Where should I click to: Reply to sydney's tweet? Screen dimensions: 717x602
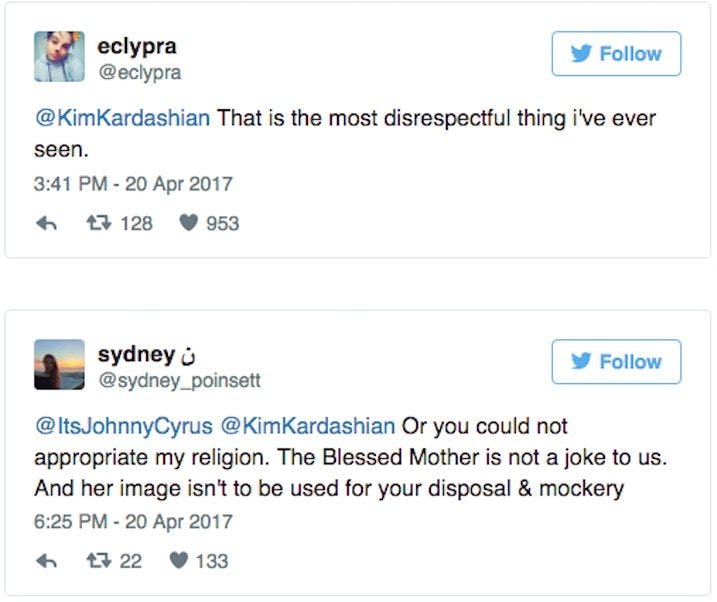(45, 562)
